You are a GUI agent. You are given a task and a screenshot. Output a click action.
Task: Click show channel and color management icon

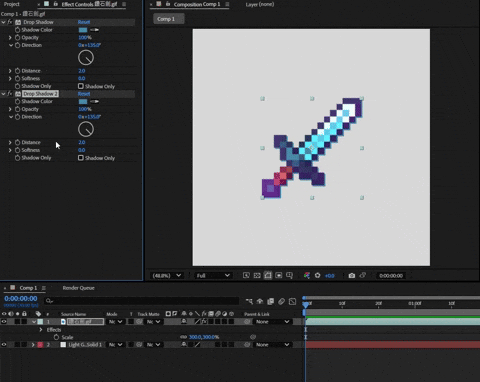pos(307,275)
